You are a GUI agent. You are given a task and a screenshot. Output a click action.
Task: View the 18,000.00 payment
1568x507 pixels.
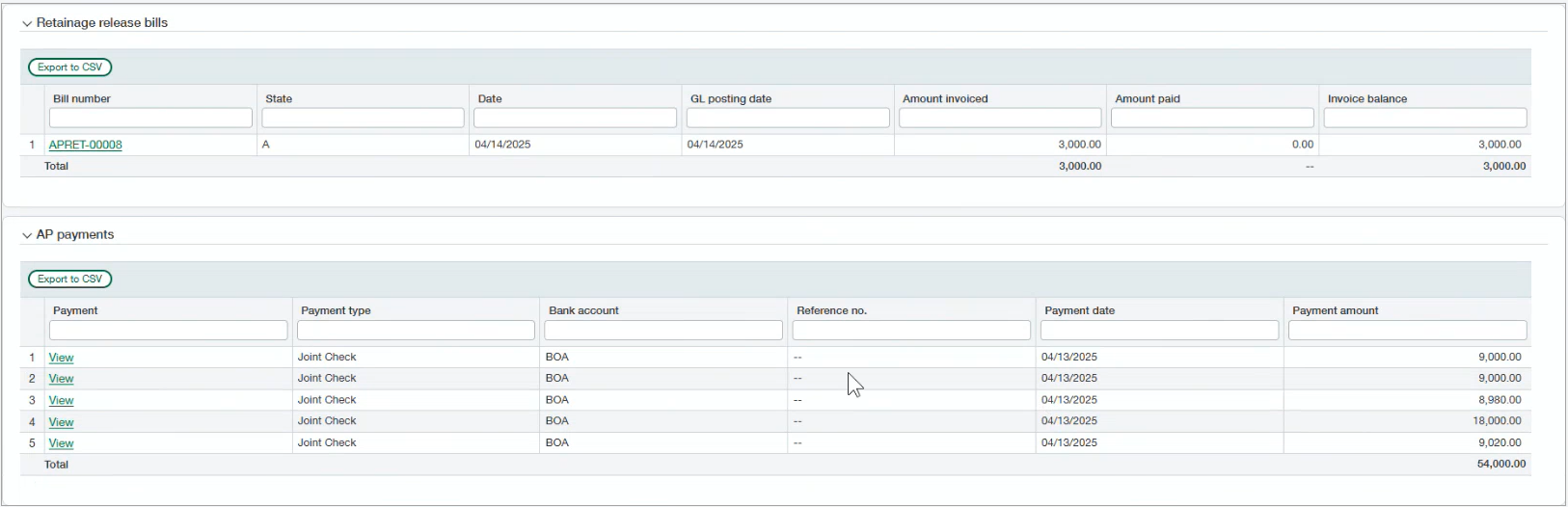(x=61, y=422)
